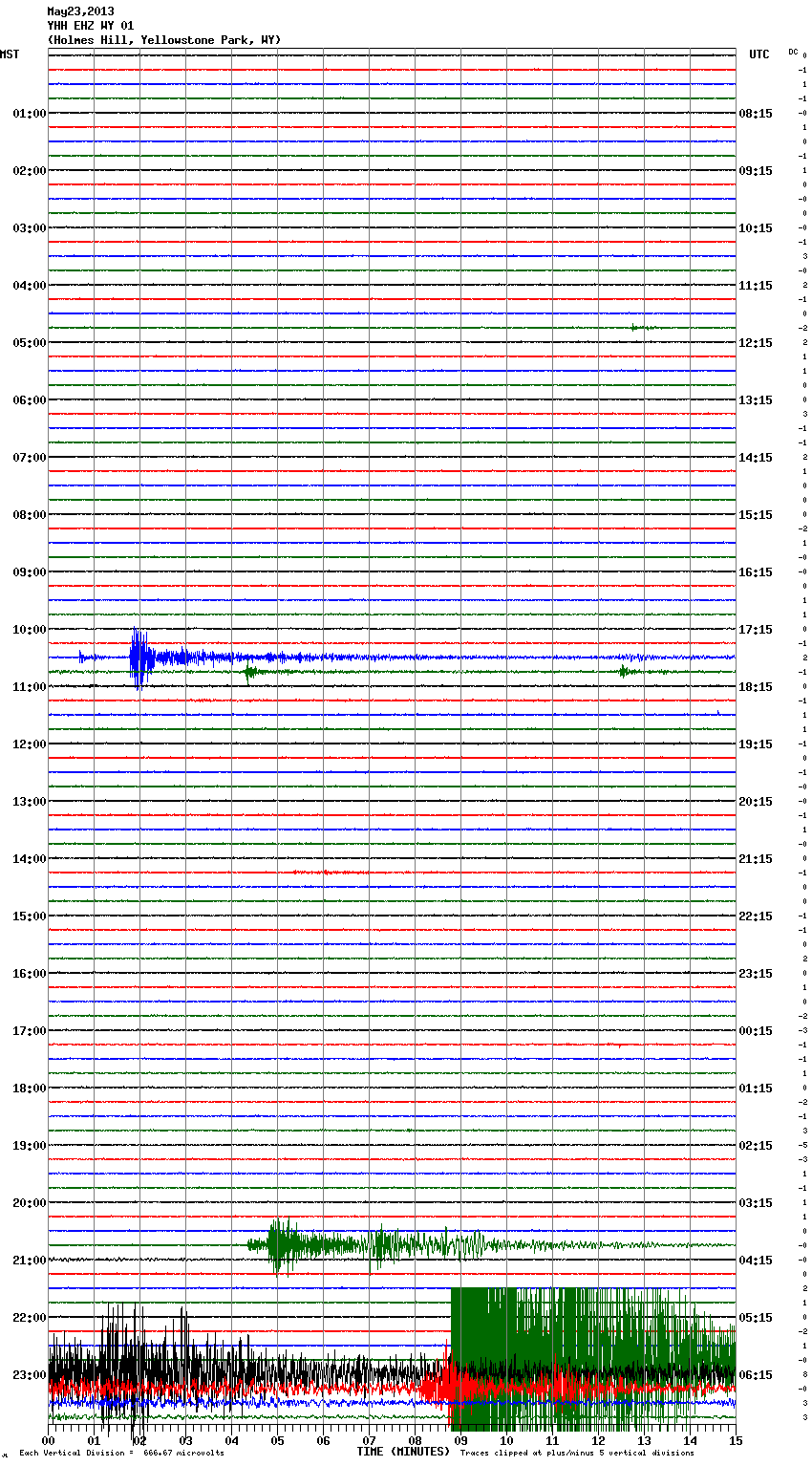Select the 03:00 MST hour label
Image resolution: width=812 pixels, height=1466 pixels.
[x=30, y=228]
